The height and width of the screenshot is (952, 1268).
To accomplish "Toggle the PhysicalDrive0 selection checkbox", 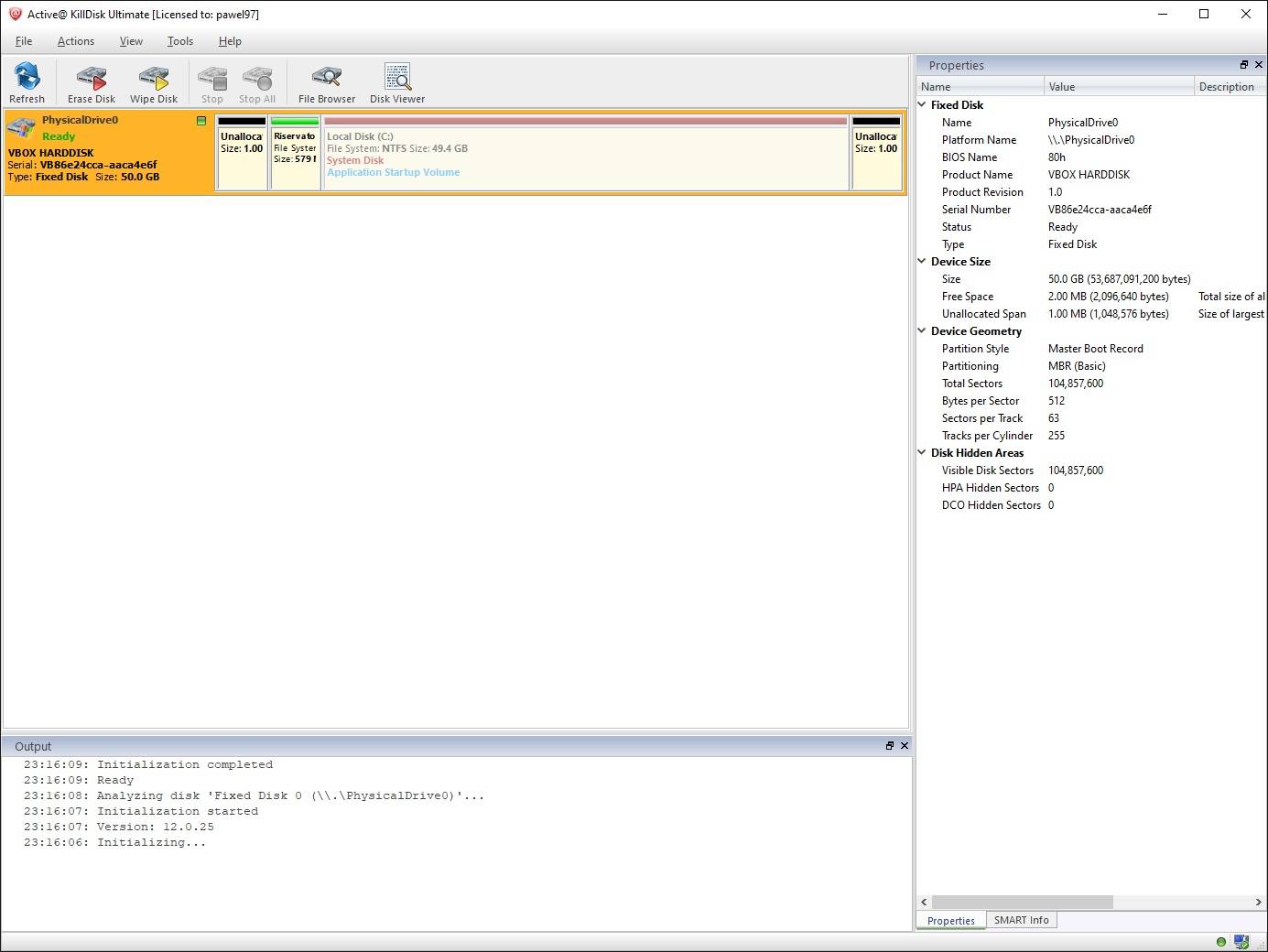I will (x=201, y=121).
